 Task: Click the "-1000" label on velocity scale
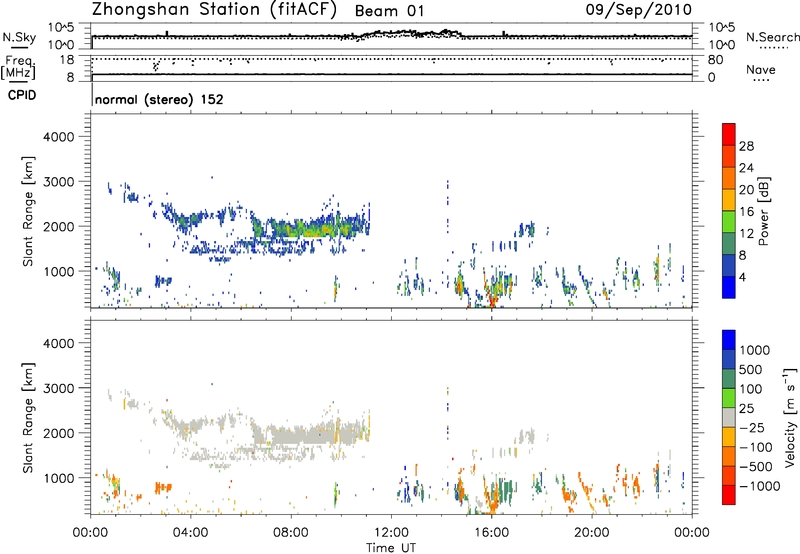pyautogui.click(x=759, y=486)
